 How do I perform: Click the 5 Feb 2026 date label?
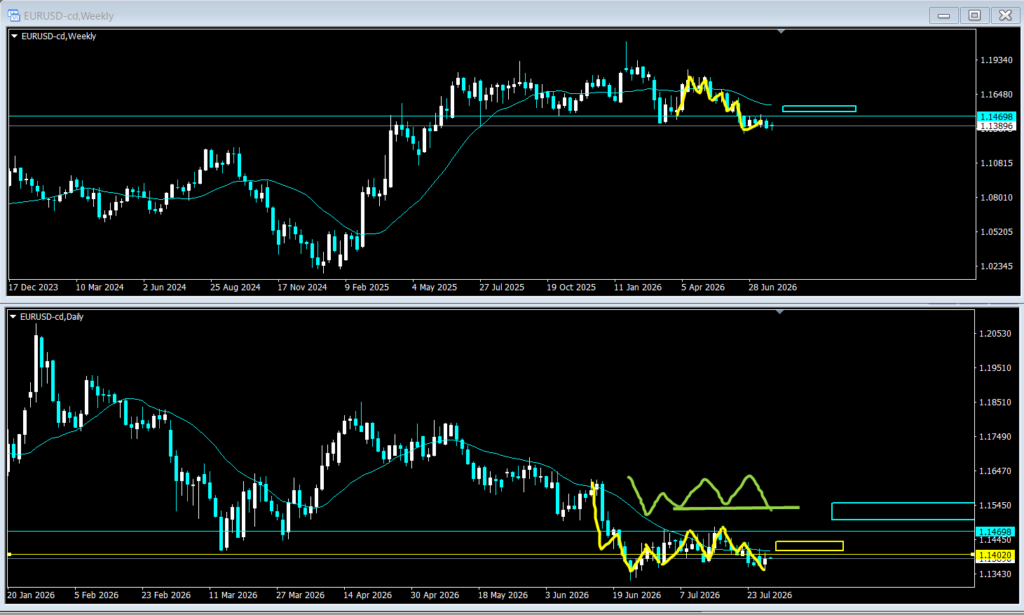(97, 595)
